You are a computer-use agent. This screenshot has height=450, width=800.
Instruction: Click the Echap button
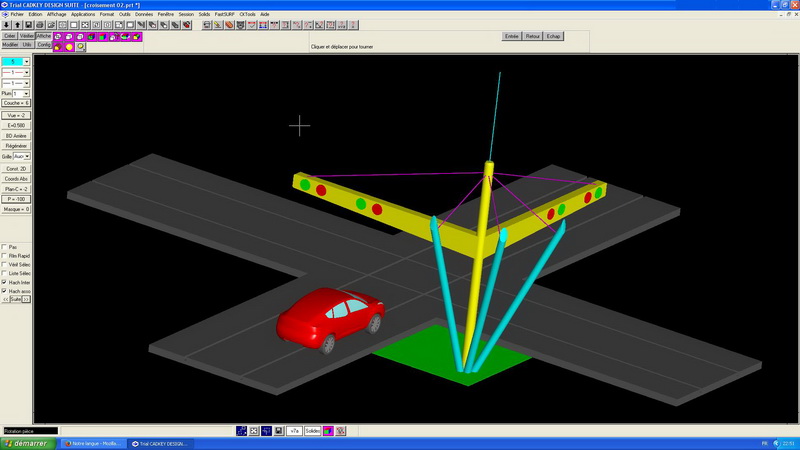coord(554,36)
